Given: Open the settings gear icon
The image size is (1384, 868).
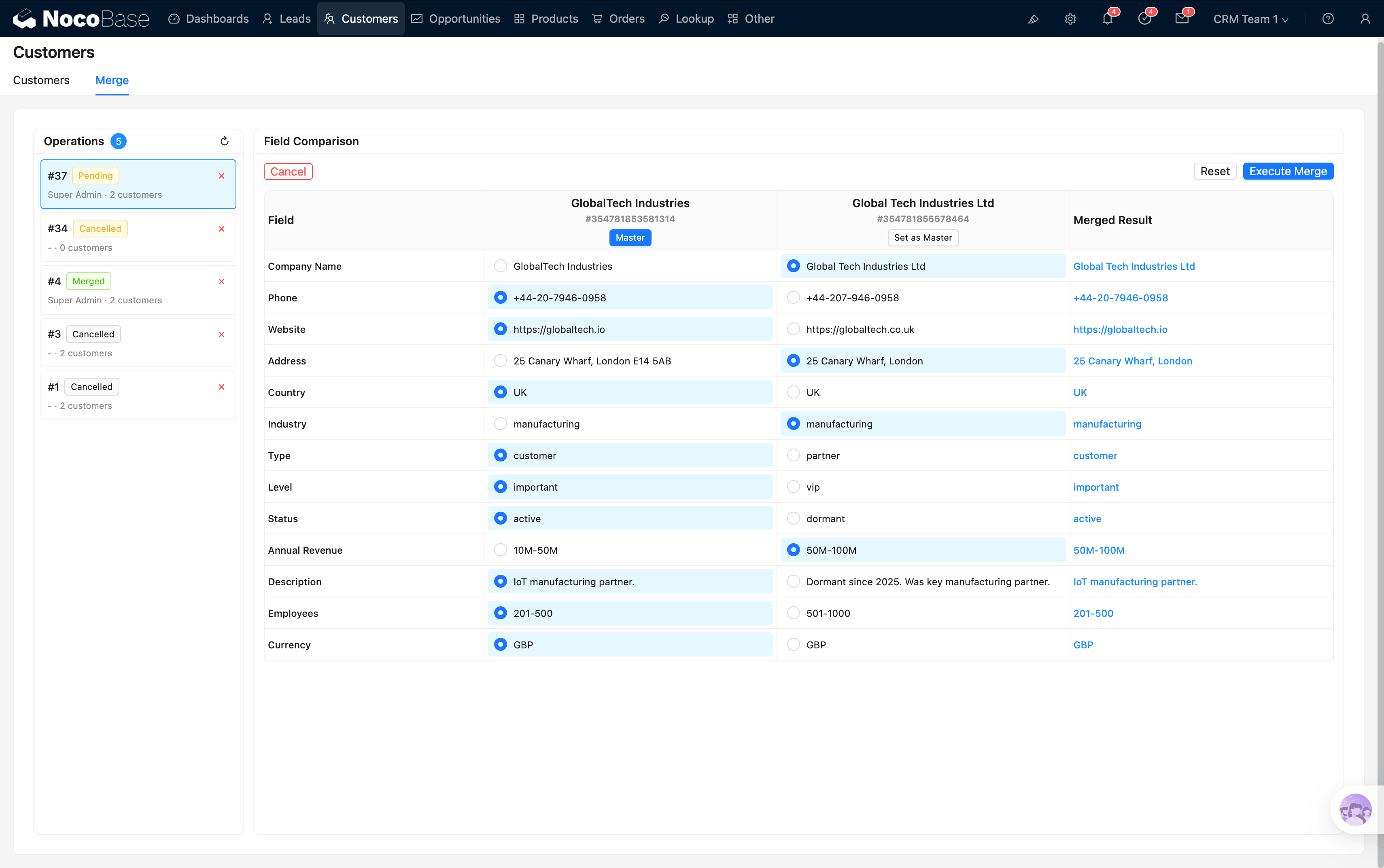Looking at the screenshot, I should tap(1070, 19).
